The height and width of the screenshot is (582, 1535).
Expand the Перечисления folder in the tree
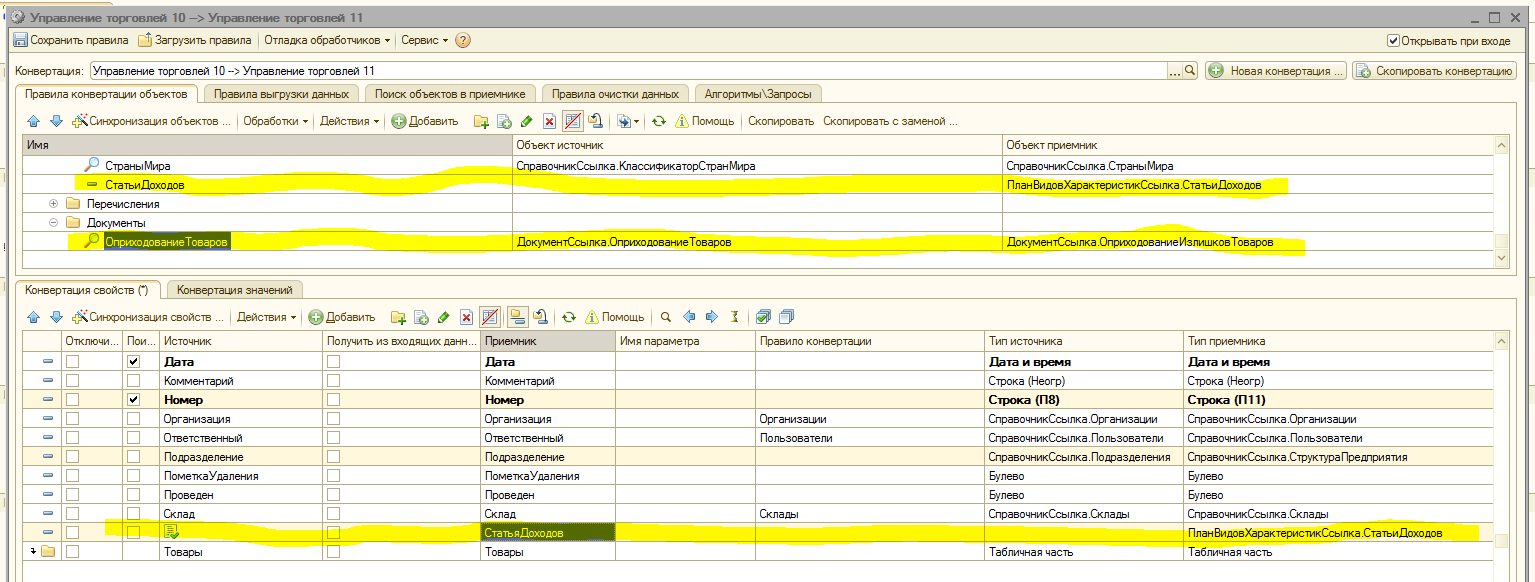click(x=54, y=204)
